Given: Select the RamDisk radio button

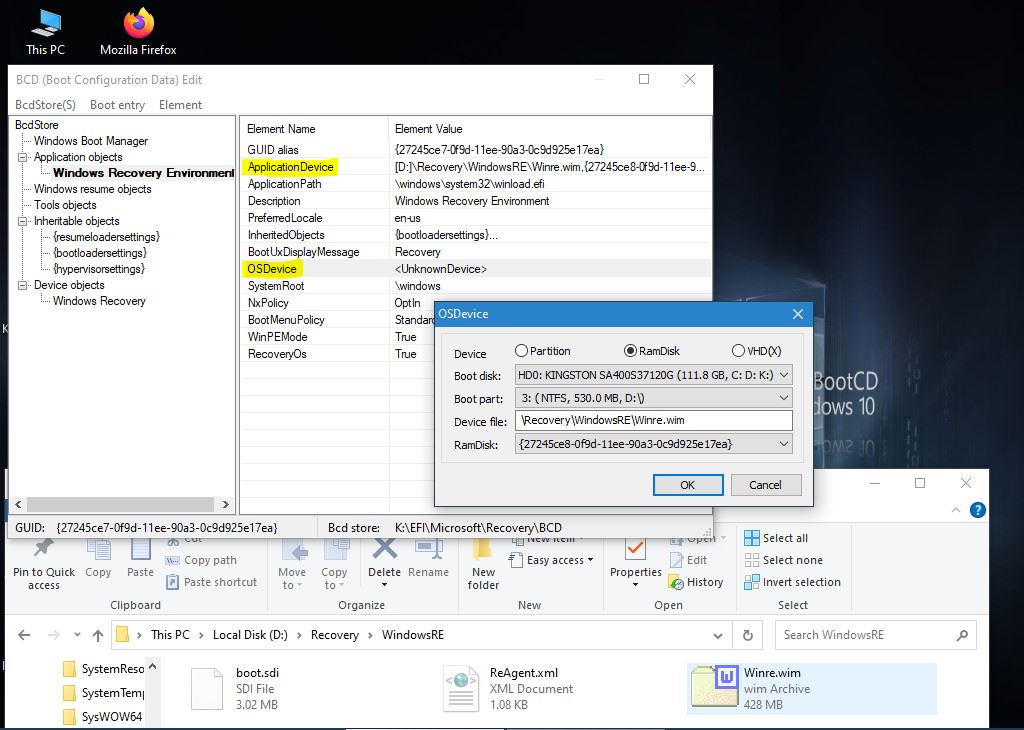Looking at the screenshot, I should click(630, 351).
